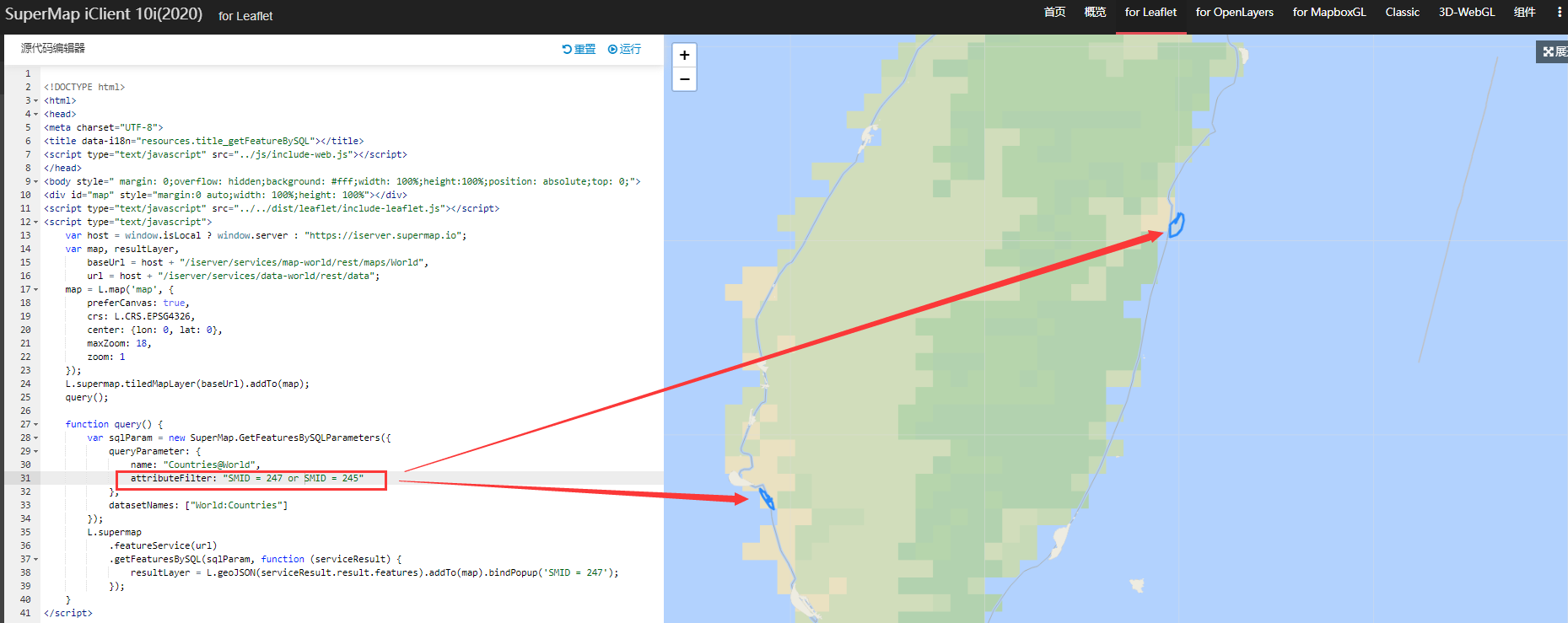
Task: Open the for MapboxGL tab
Action: 1328,12
